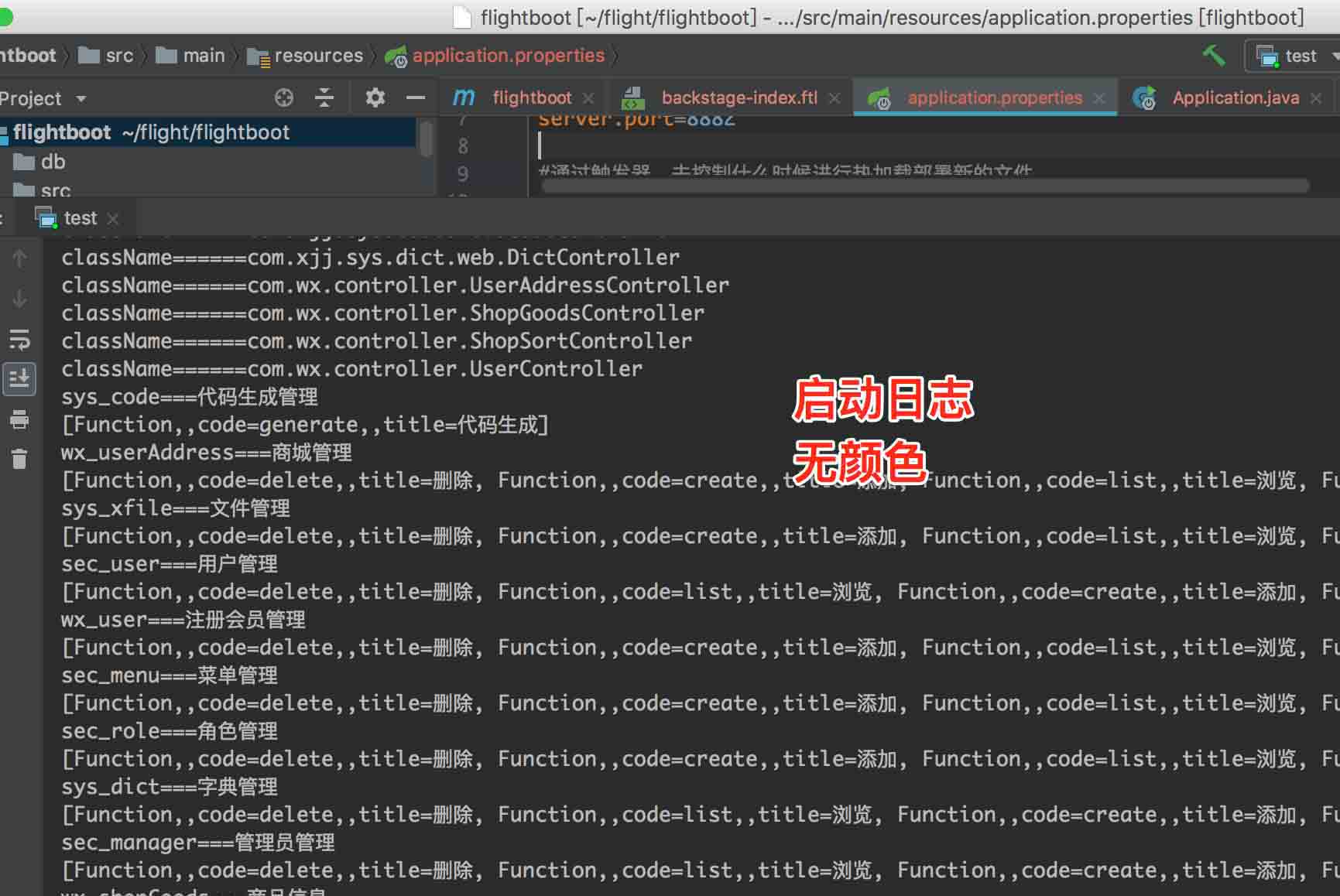Open main in the breadcrumb bar
This screenshot has width=1340, height=896.
(204, 55)
